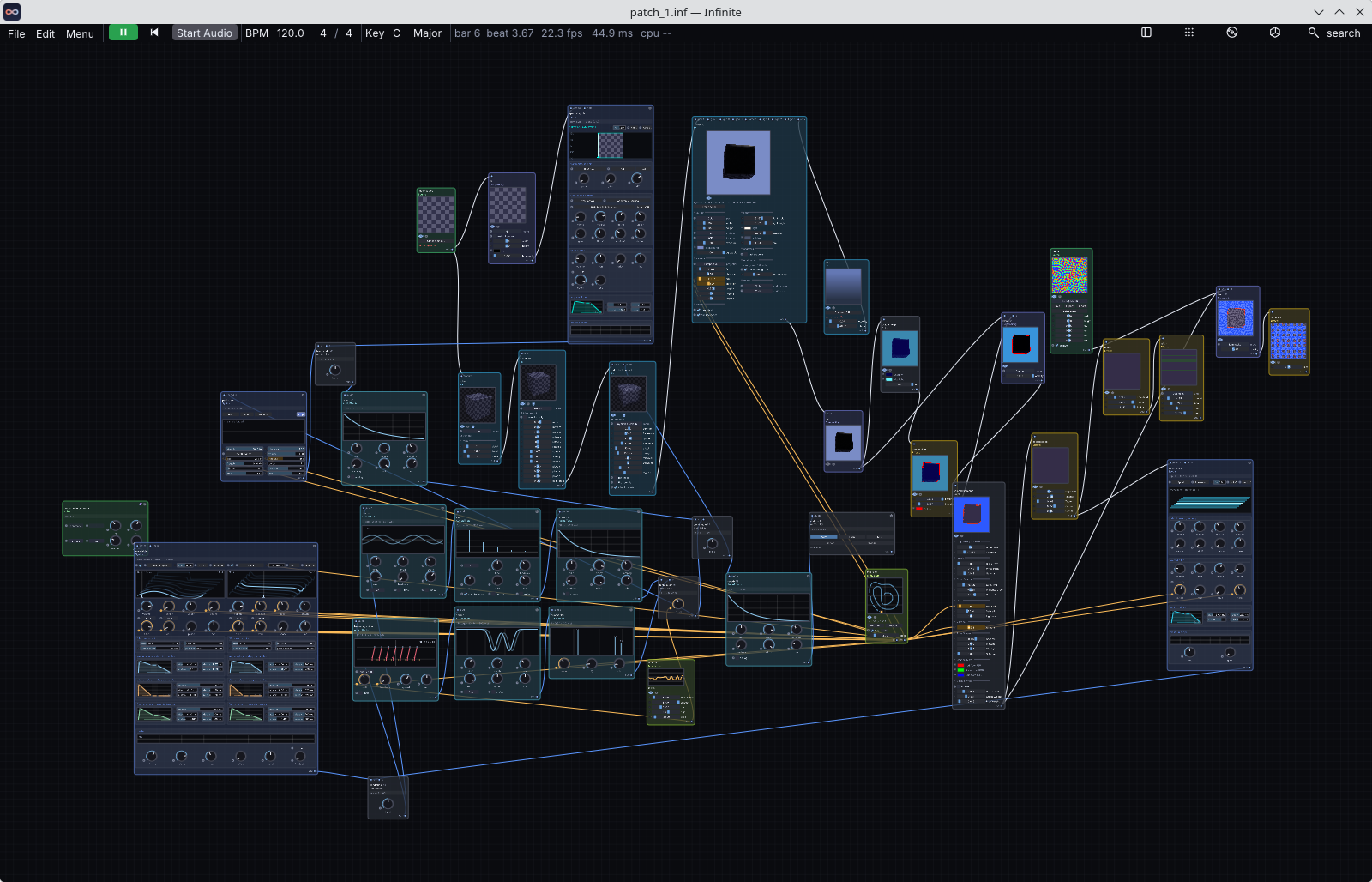The height and width of the screenshot is (882, 1372).
Task: Click the 'cpu --' status readout
Action: coord(656,33)
